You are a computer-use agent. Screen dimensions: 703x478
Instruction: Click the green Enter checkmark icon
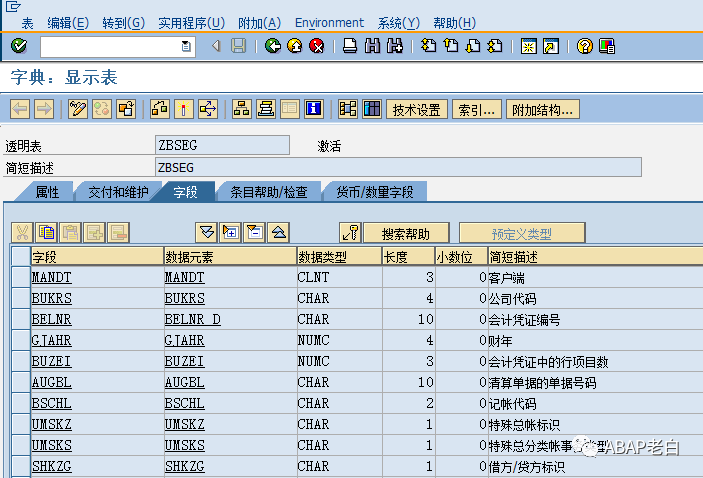coord(19,46)
